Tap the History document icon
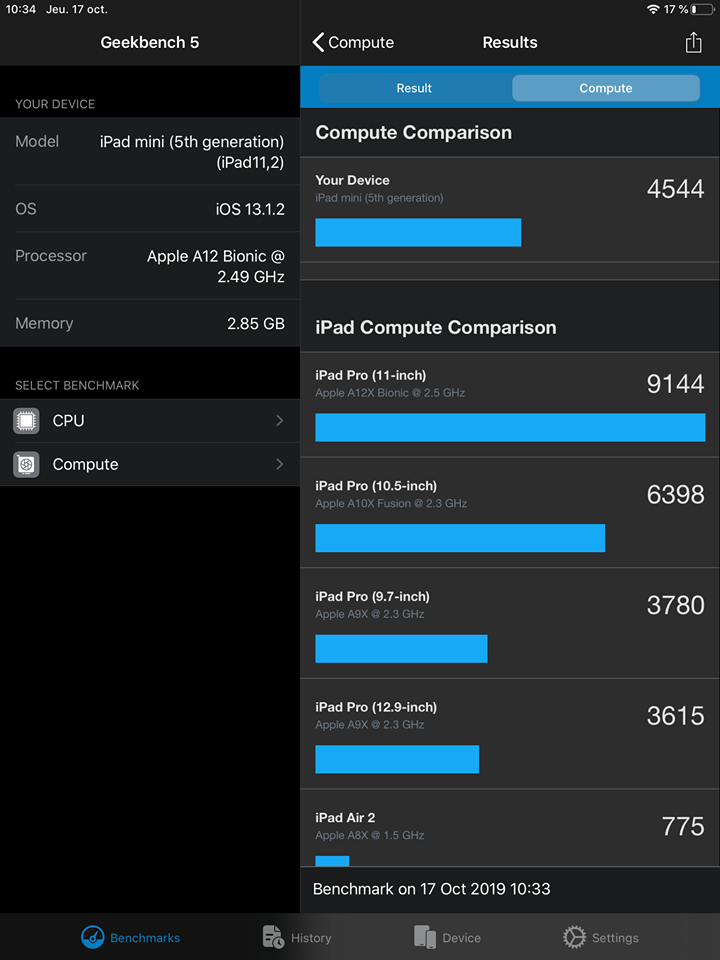720x960 pixels. coord(273,937)
